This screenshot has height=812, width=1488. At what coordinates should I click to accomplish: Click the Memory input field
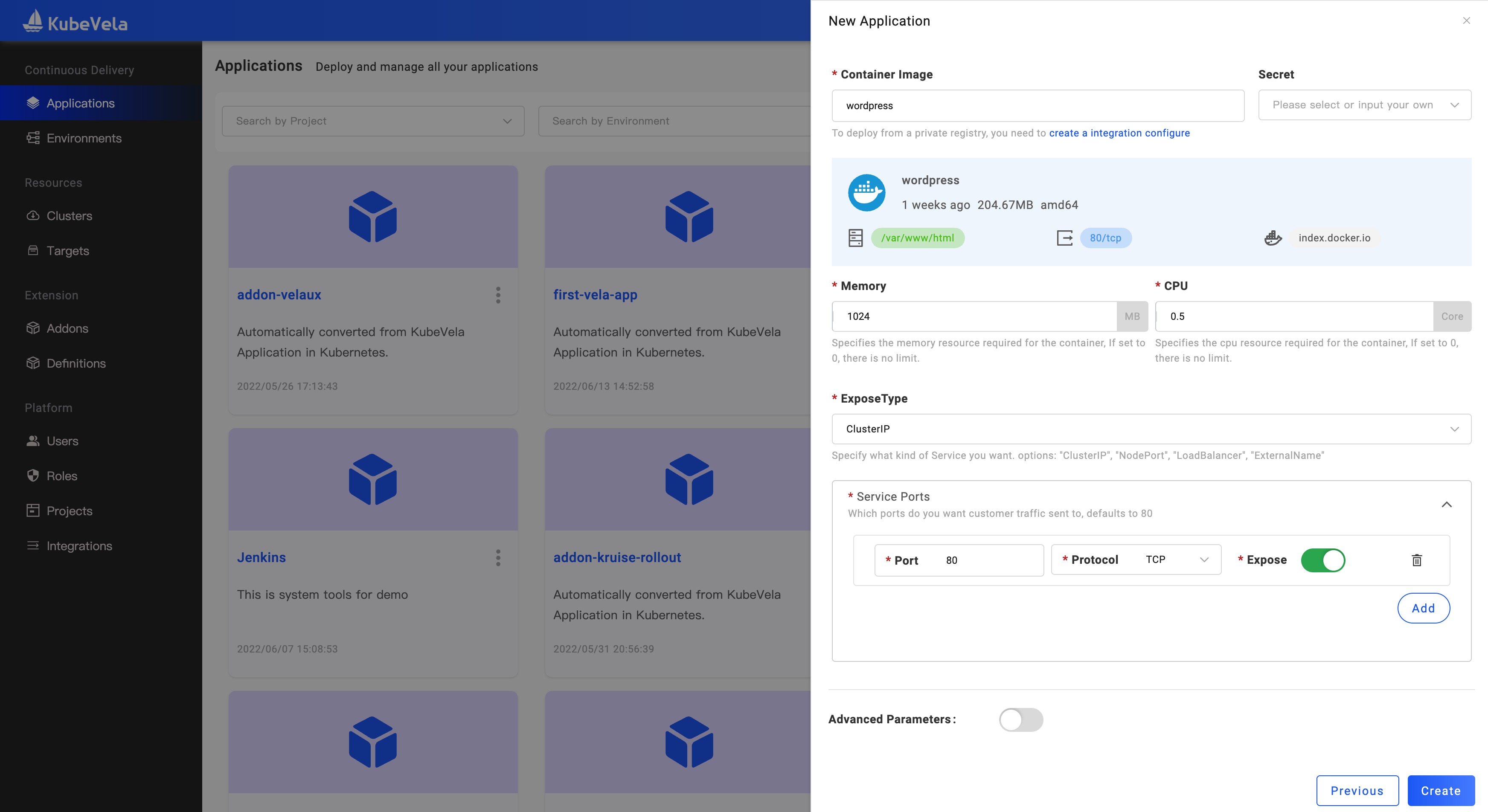point(974,316)
